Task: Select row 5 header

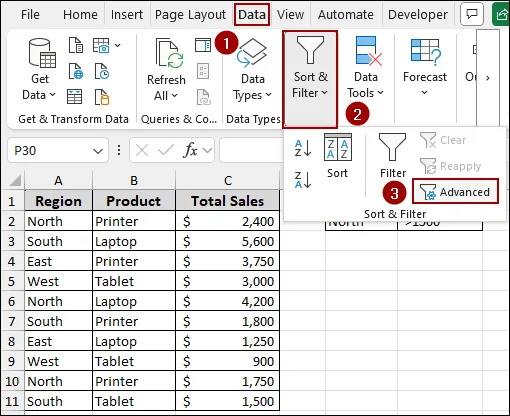Action: pos(12,281)
